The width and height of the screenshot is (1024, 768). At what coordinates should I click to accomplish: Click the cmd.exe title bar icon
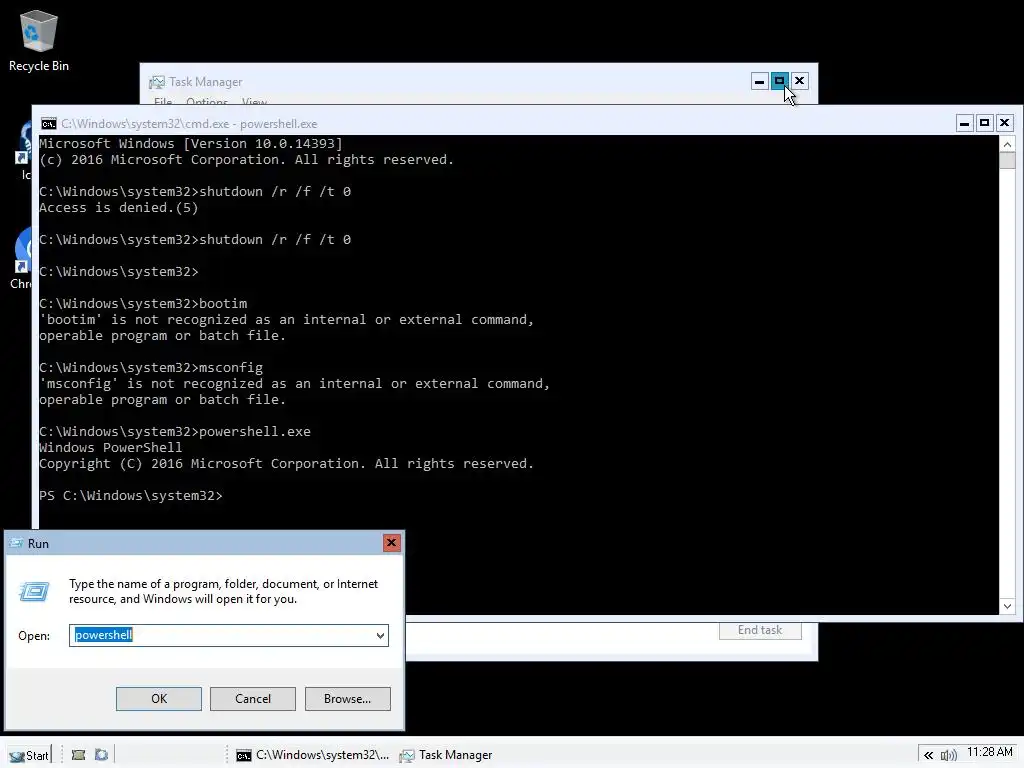(x=48, y=123)
